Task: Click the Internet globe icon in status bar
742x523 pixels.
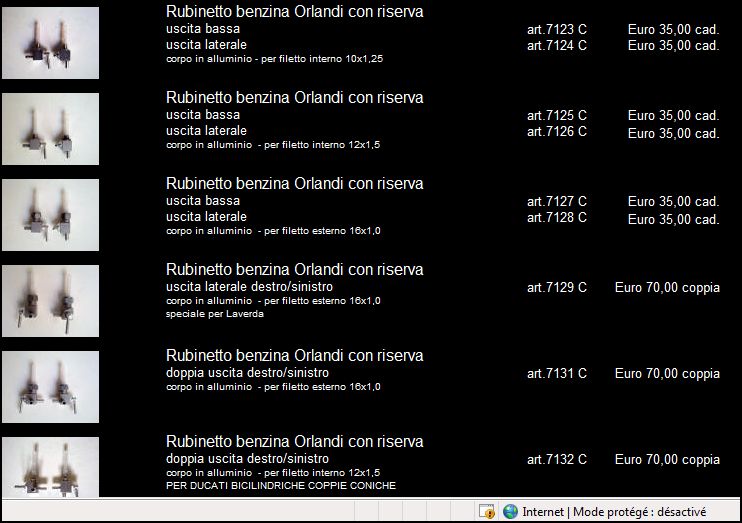Action: (510, 512)
